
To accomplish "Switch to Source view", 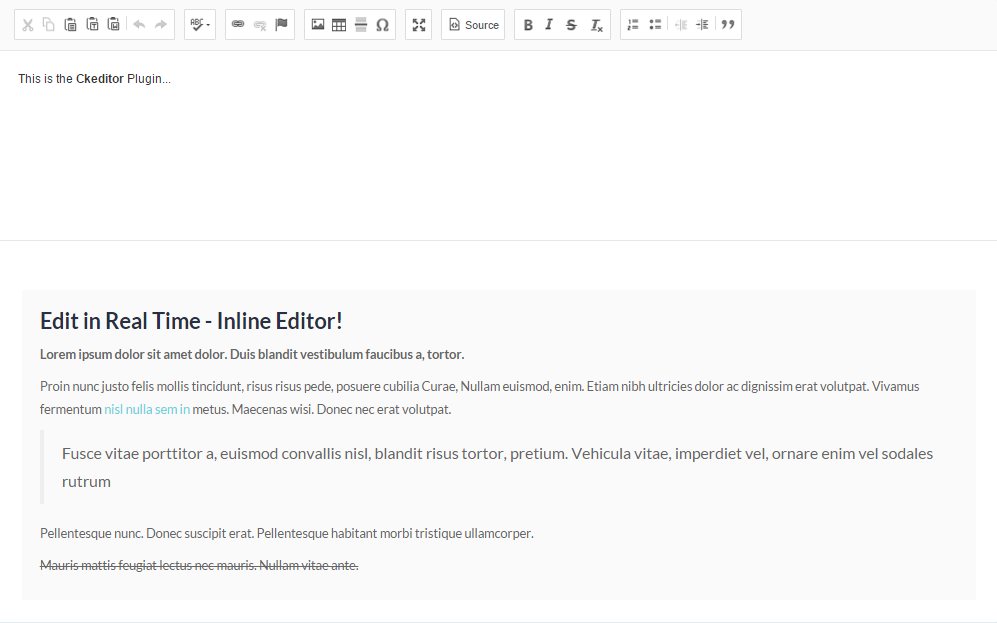I will (473, 25).
